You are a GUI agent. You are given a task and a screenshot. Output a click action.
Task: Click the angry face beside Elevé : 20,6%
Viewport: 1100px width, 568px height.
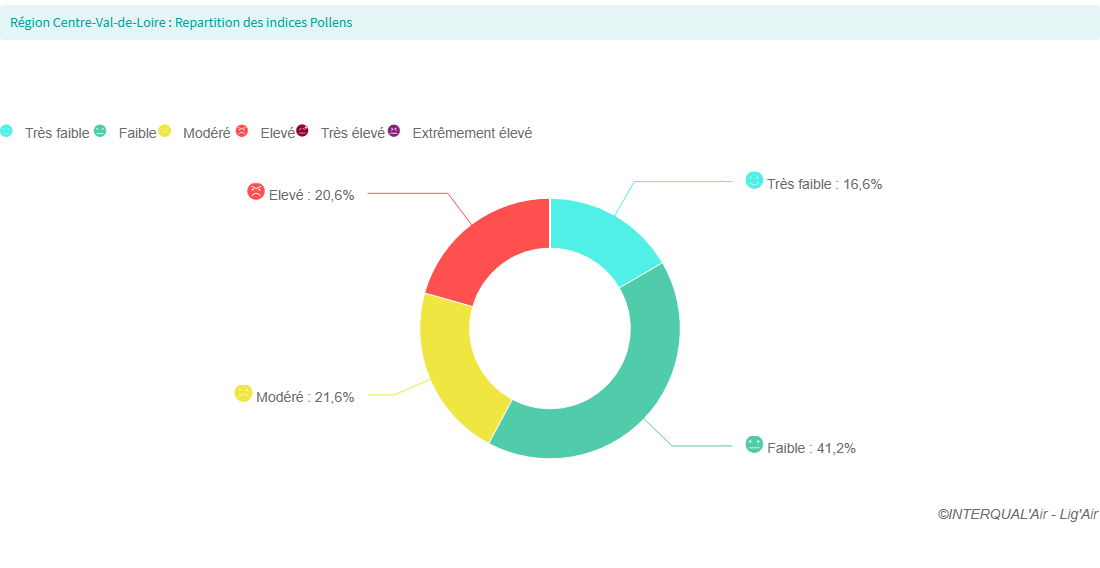[256, 191]
